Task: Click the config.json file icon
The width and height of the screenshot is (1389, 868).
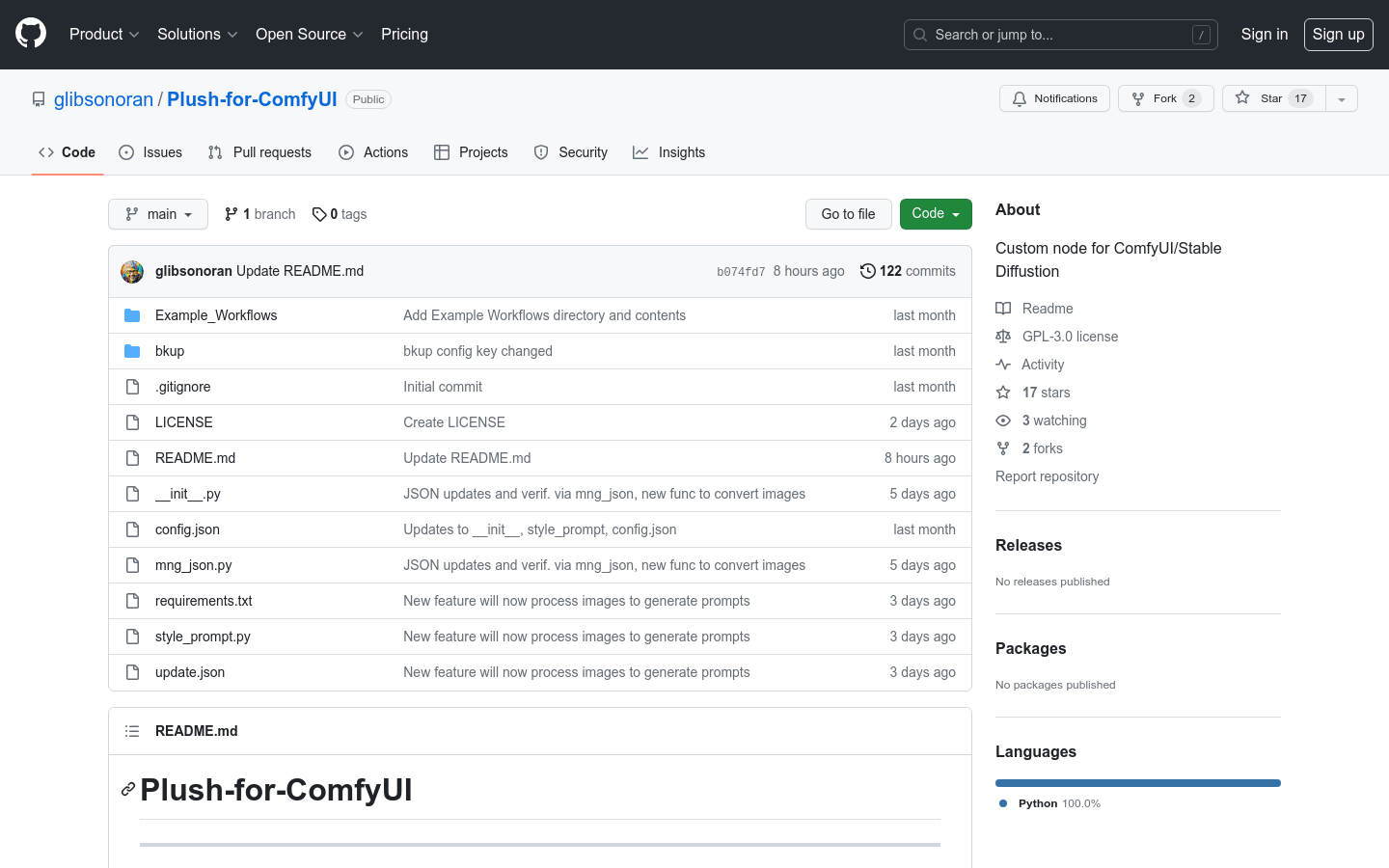Action: click(x=132, y=529)
